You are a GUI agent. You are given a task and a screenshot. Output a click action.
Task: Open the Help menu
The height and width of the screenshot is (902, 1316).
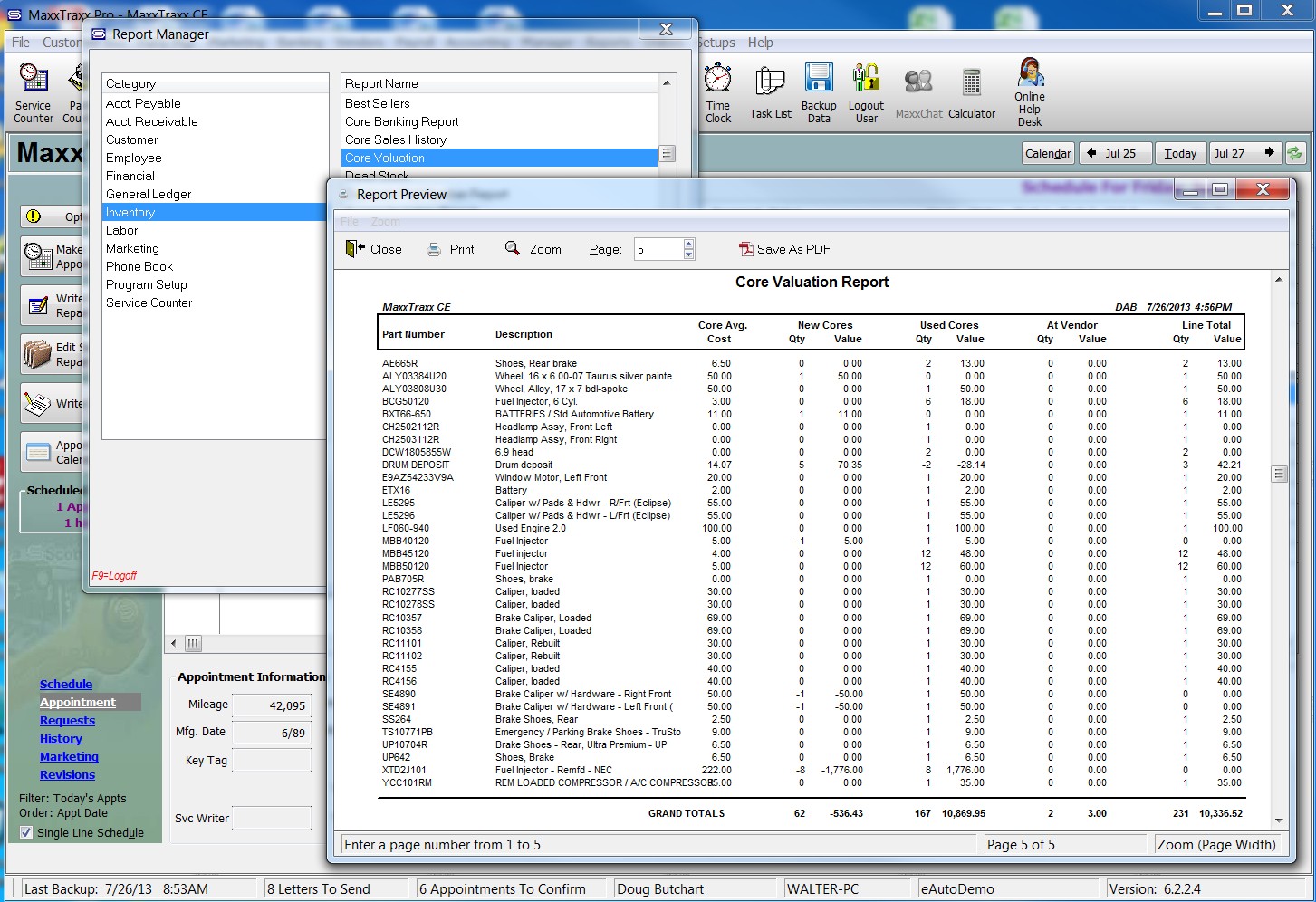point(760,43)
